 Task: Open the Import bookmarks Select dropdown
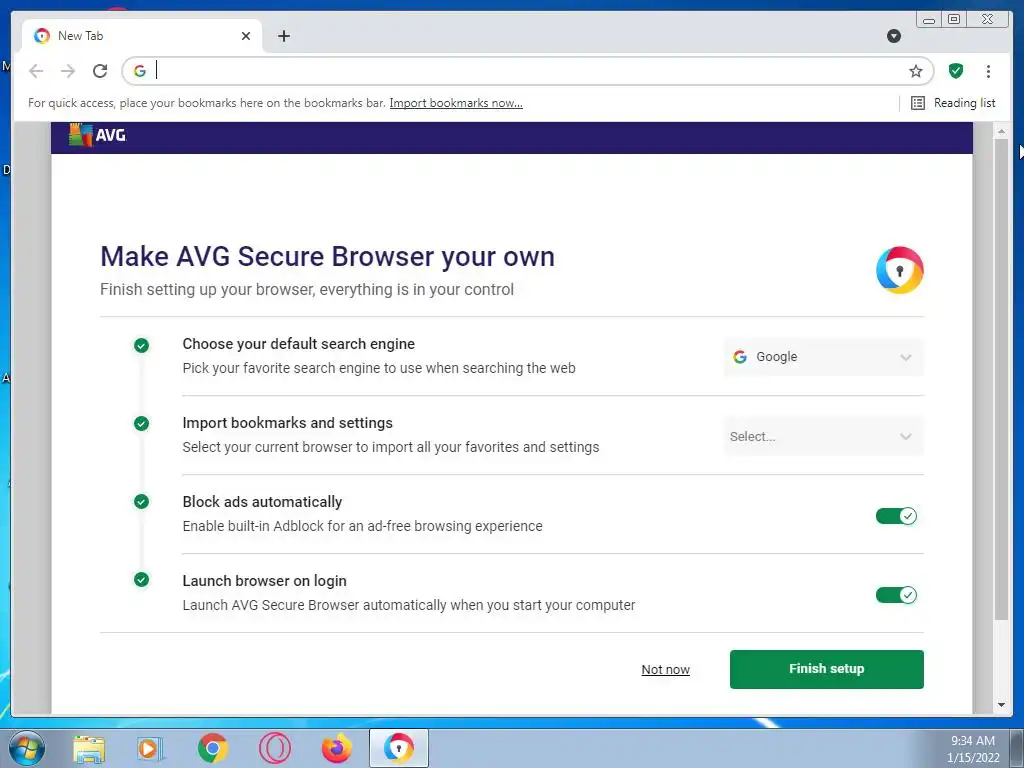click(823, 436)
